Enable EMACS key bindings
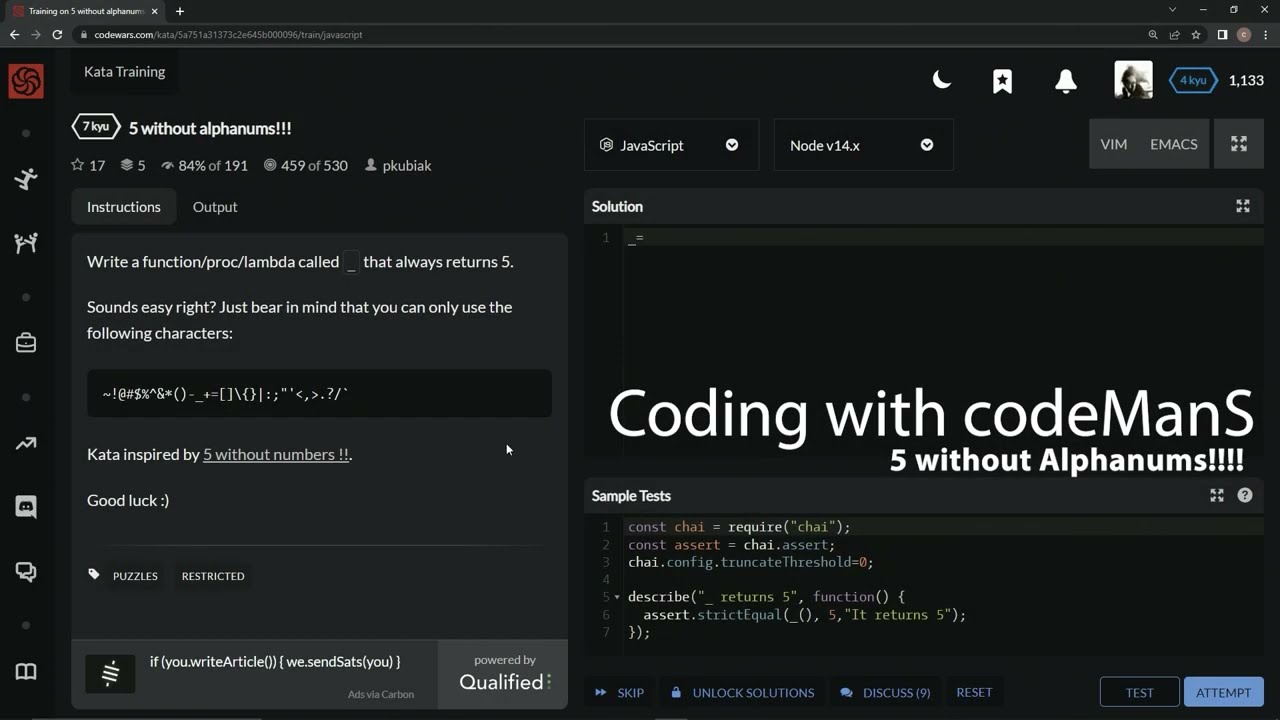 pyautogui.click(x=1174, y=144)
